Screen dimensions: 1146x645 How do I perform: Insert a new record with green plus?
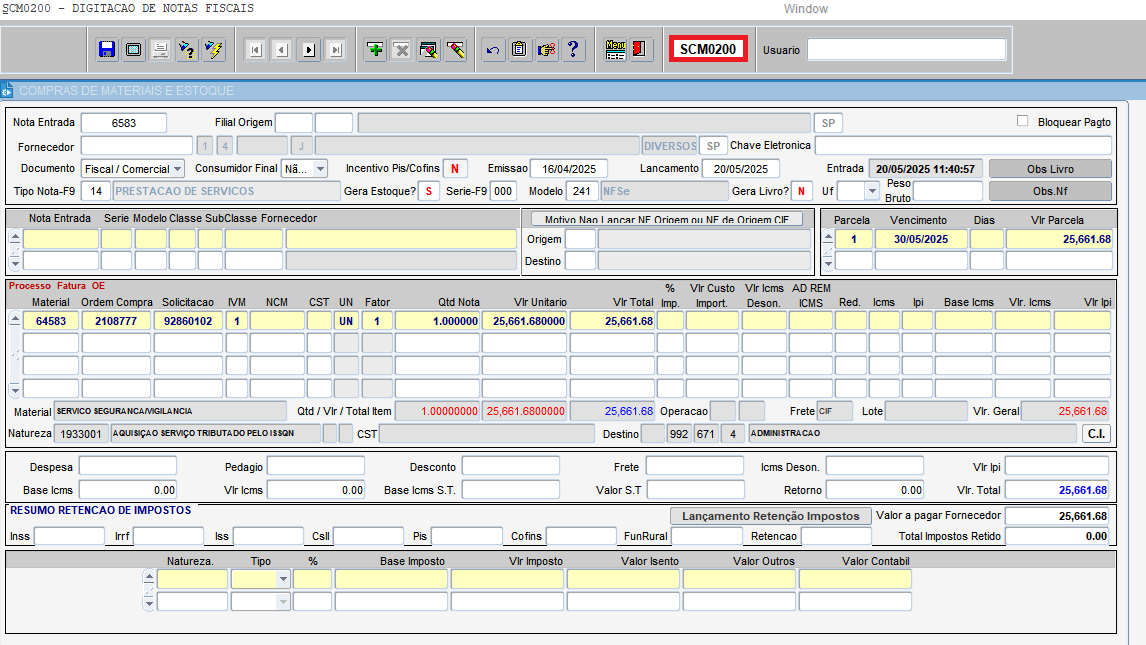pyautogui.click(x=375, y=50)
